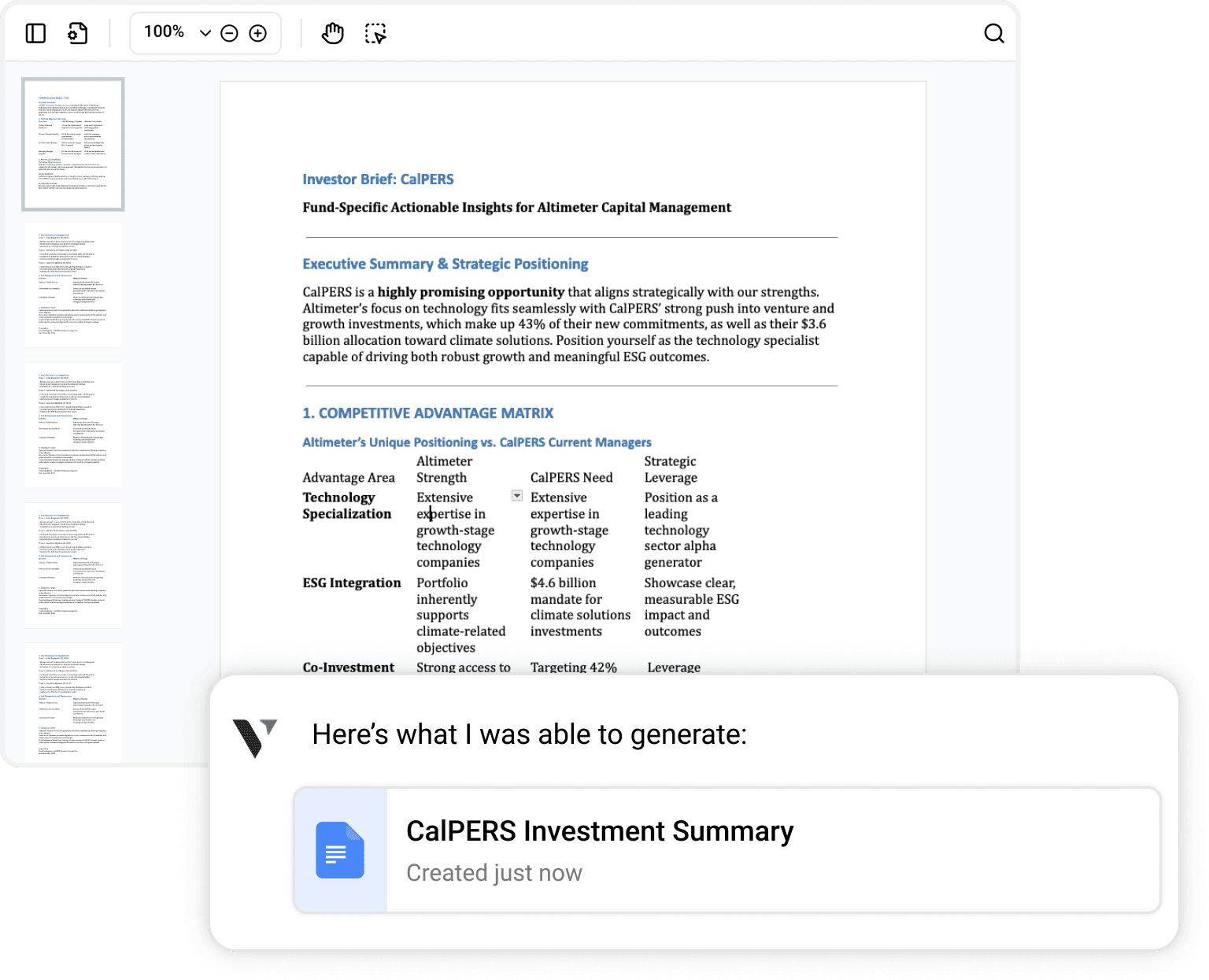Click the zoom in plus icon
Screen dimensions: 1209x980
[x=257, y=33]
